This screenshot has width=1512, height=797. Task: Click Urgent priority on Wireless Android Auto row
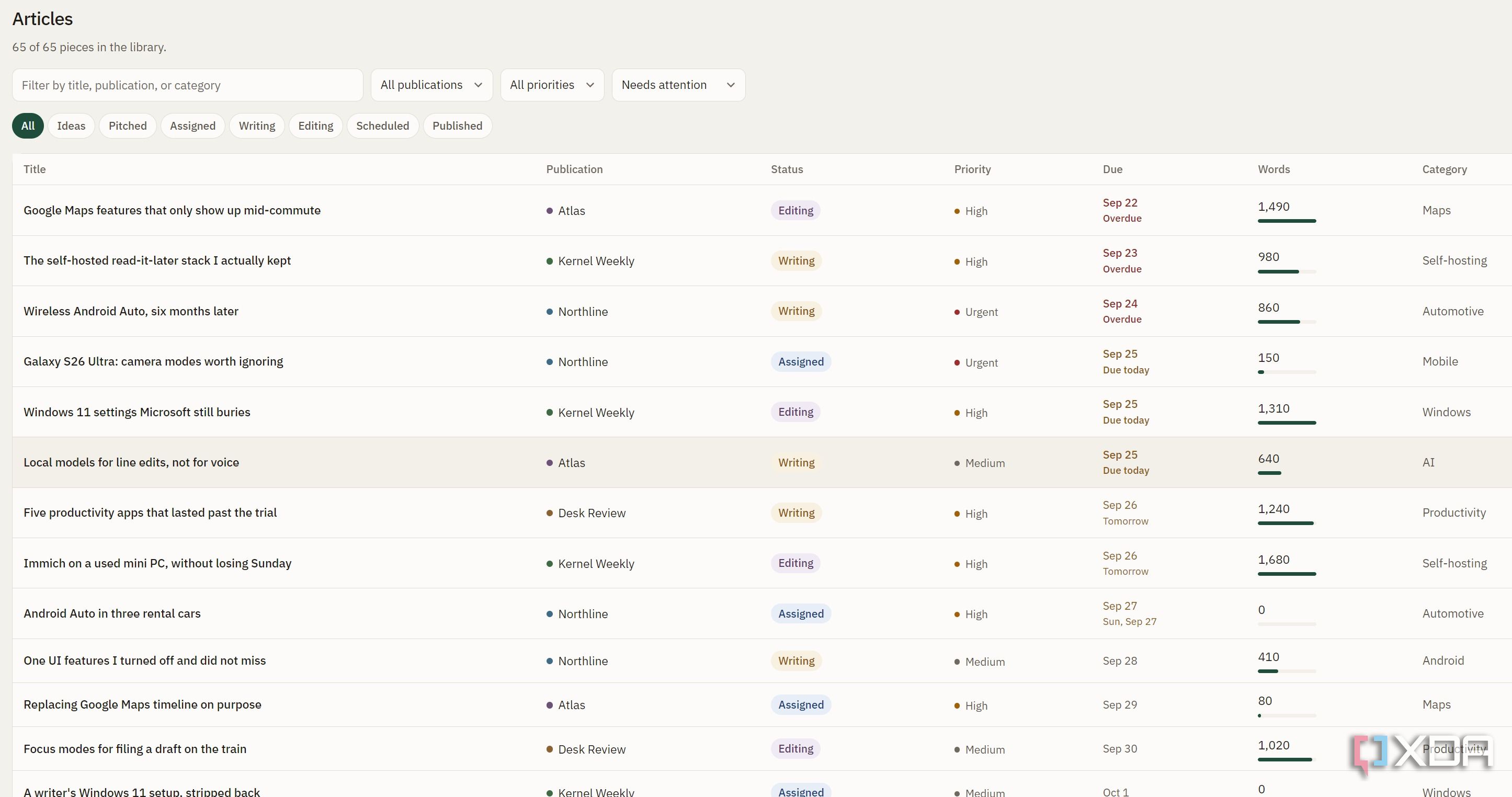pyautogui.click(x=976, y=312)
